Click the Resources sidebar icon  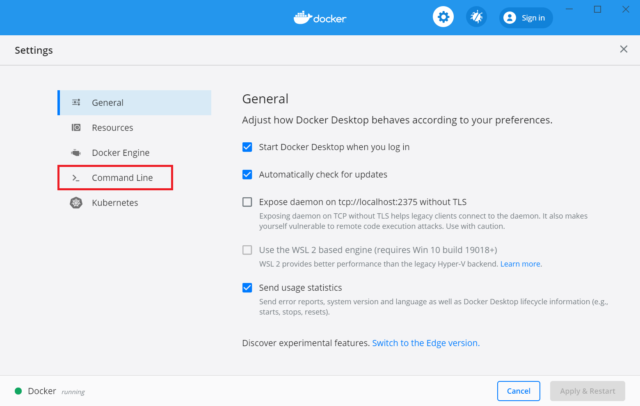[76, 127]
